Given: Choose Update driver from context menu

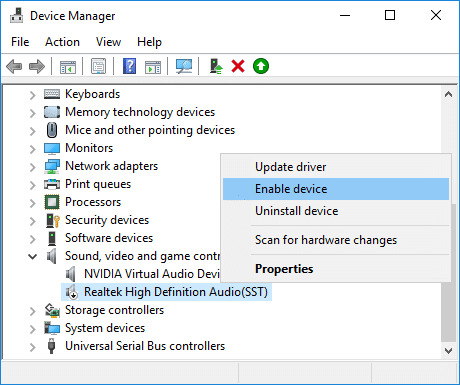Looking at the screenshot, I should (x=336, y=167).
